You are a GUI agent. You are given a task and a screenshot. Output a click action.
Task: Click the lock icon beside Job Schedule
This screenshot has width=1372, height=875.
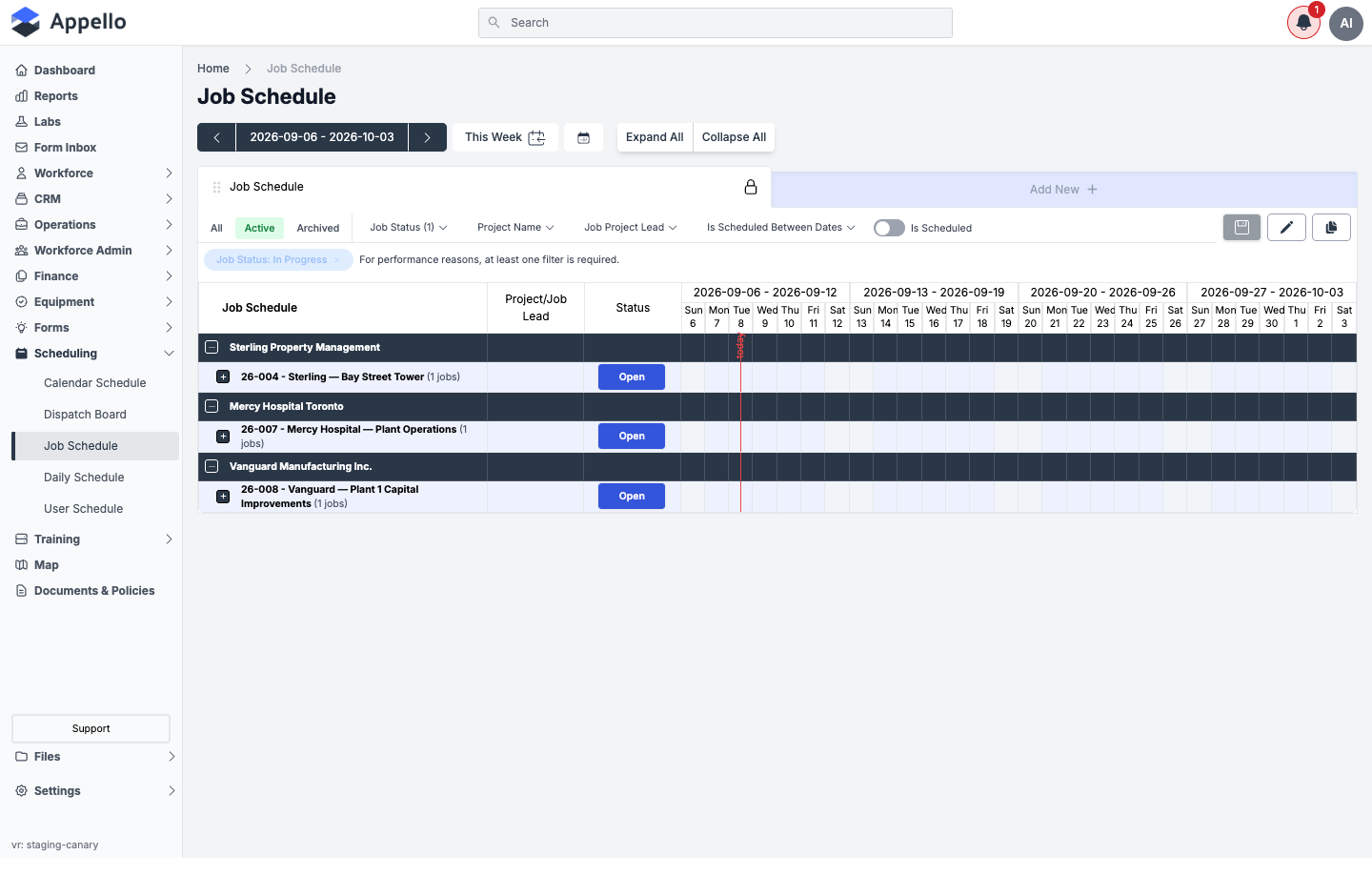pyautogui.click(x=751, y=187)
